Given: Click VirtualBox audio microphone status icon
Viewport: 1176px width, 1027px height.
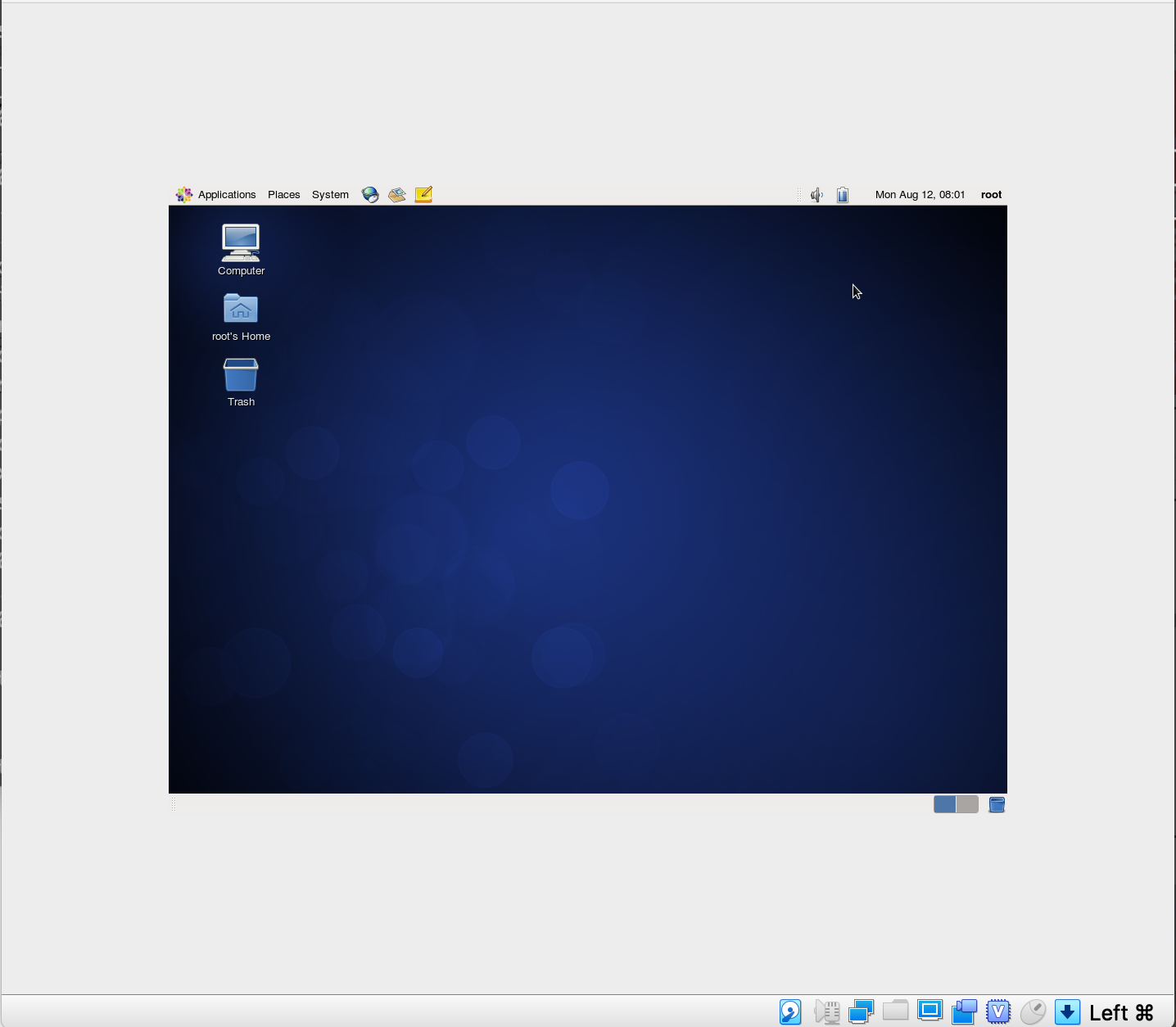Looking at the screenshot, I should click(827, 1012).
